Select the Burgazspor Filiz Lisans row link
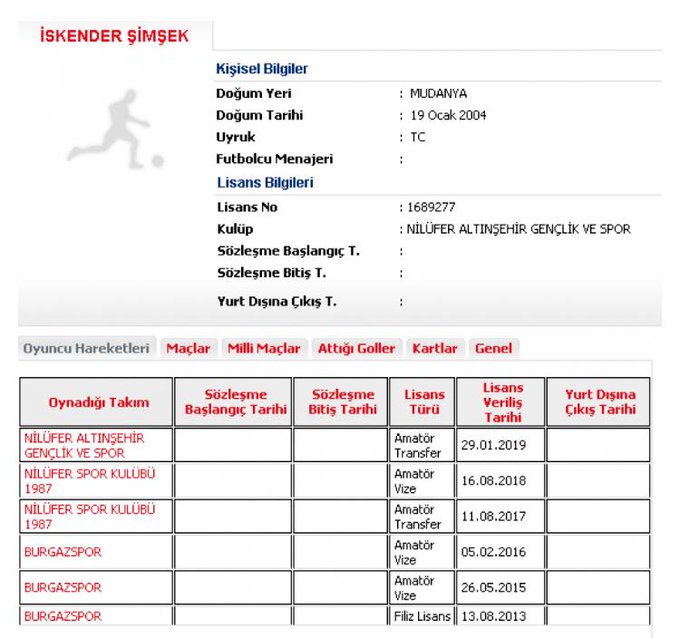This screenshot has width=680, height=638. (63, 616)
